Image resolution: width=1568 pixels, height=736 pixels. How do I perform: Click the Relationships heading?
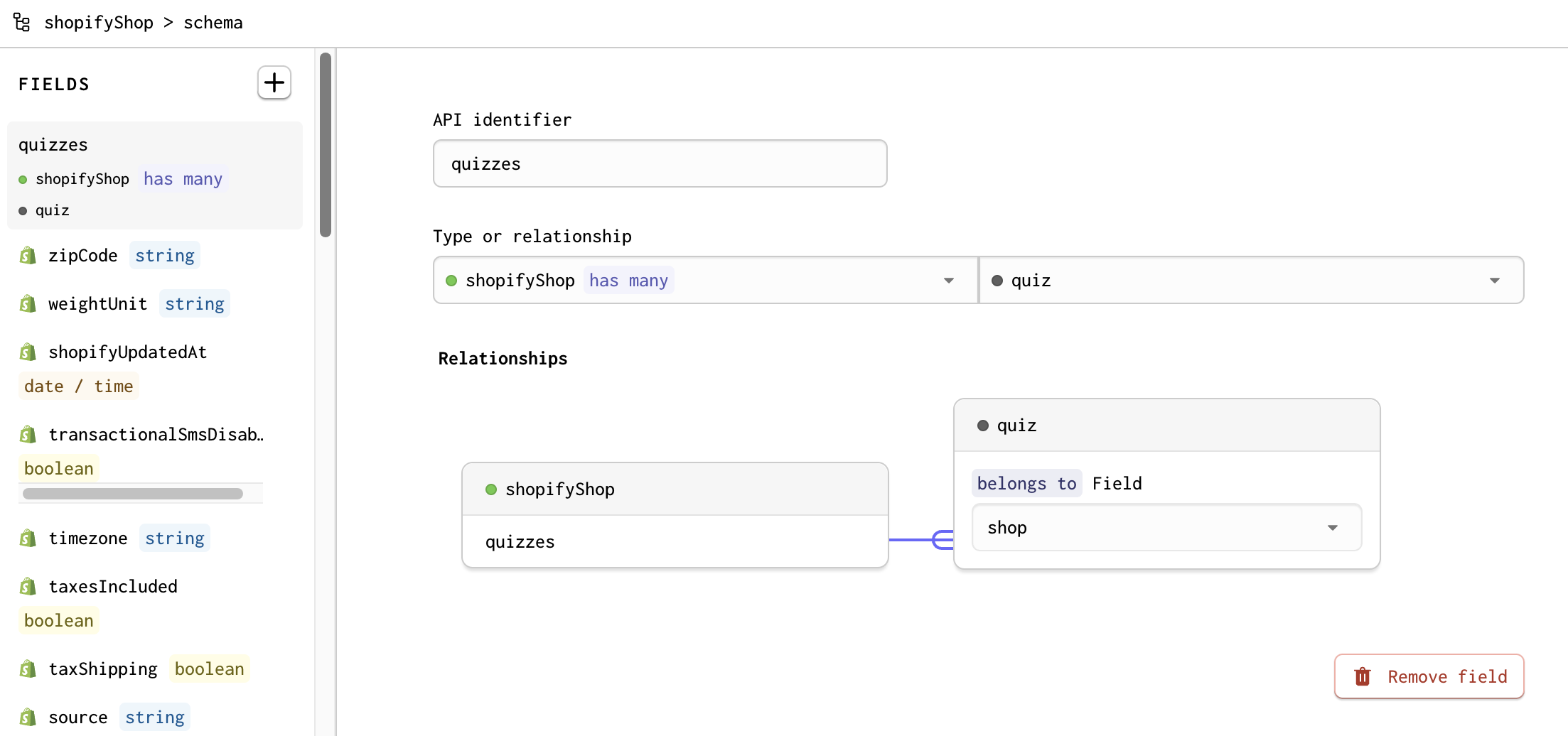(x=503, y=359)
